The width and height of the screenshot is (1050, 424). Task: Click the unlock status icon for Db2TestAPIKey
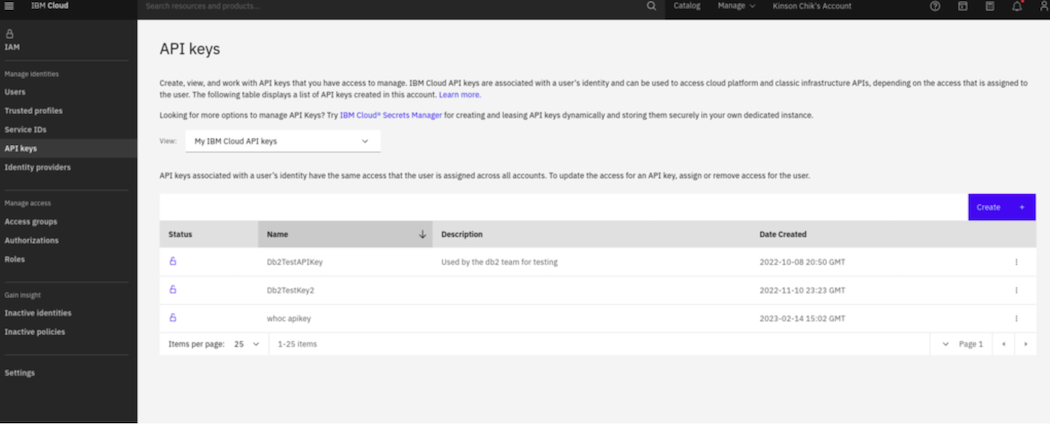click(173, 261)
